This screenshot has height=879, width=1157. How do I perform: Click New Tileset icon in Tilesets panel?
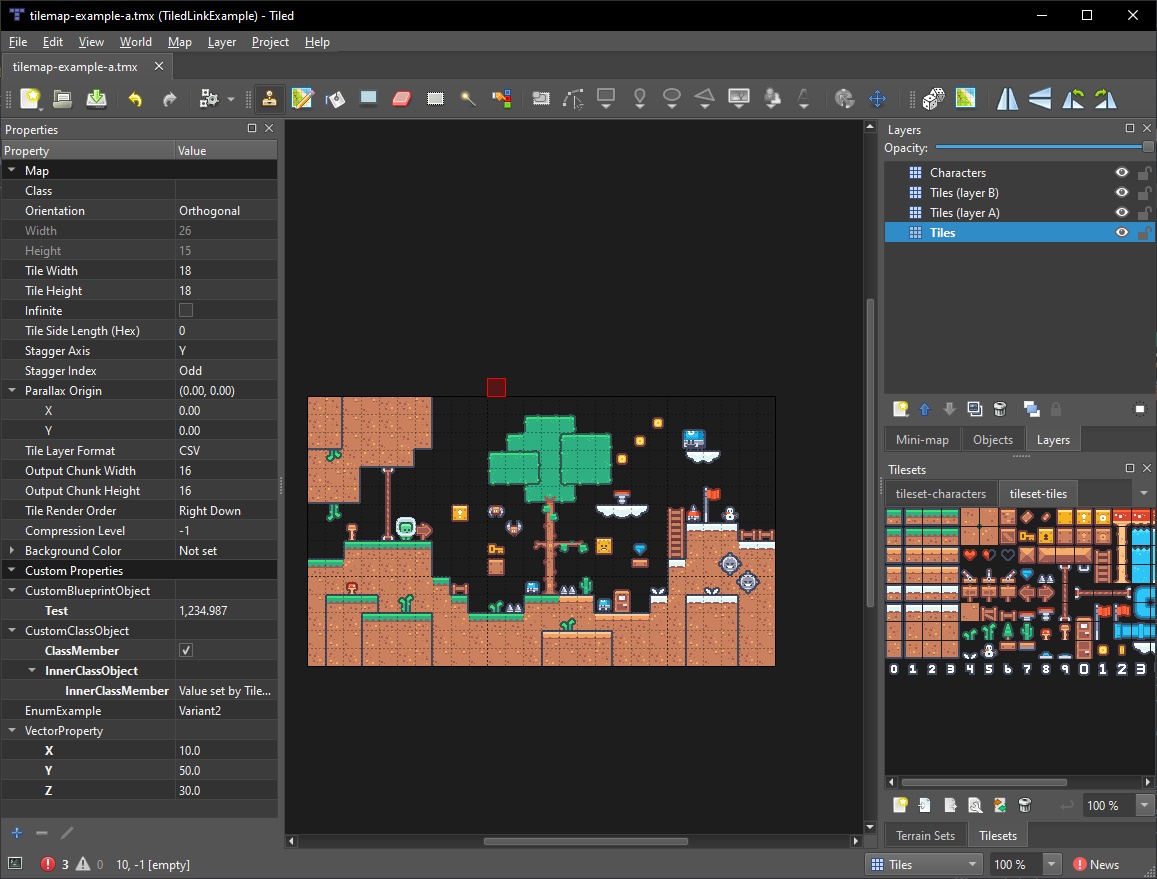[900, 805]
